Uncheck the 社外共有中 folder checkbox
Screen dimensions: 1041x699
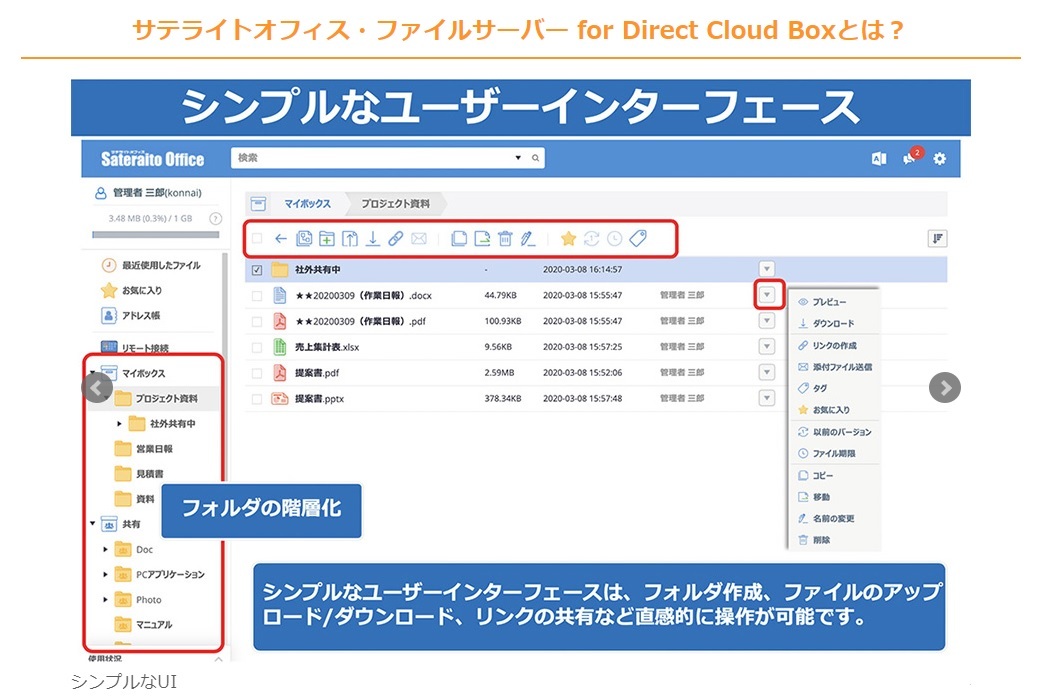click(x=257, y=270)
